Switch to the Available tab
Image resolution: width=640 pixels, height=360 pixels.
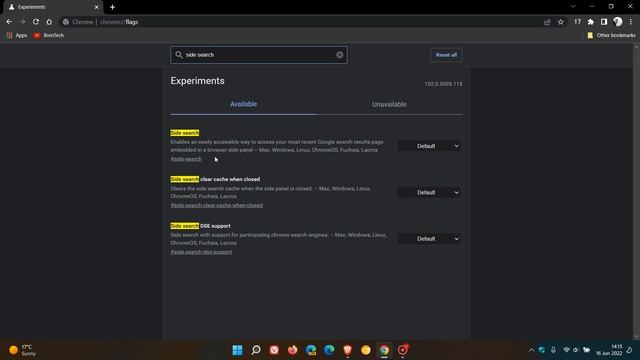[x=243, y=104]
